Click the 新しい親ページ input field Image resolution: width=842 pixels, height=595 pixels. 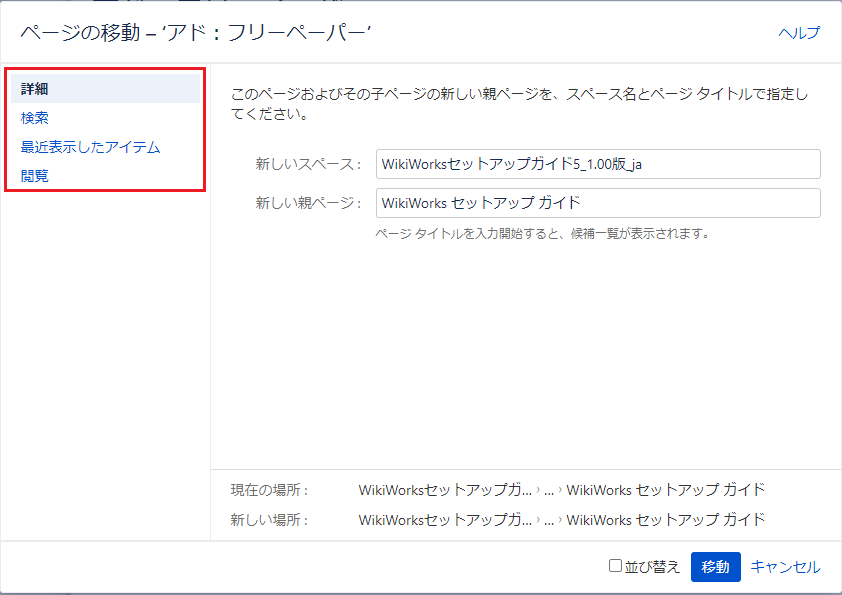click(598, 203)
